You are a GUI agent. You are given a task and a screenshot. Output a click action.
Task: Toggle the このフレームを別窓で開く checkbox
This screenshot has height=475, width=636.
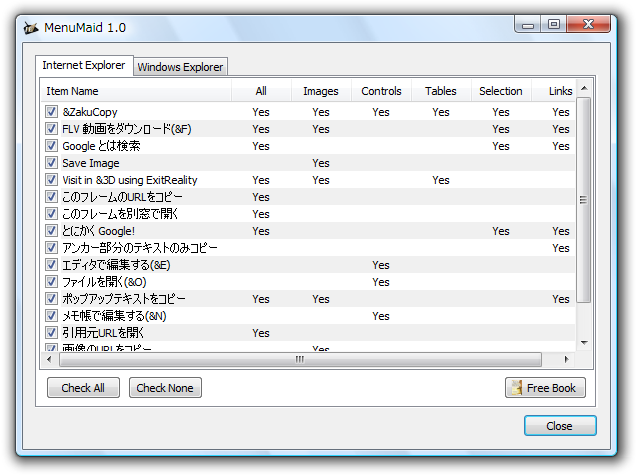(51, 214)
